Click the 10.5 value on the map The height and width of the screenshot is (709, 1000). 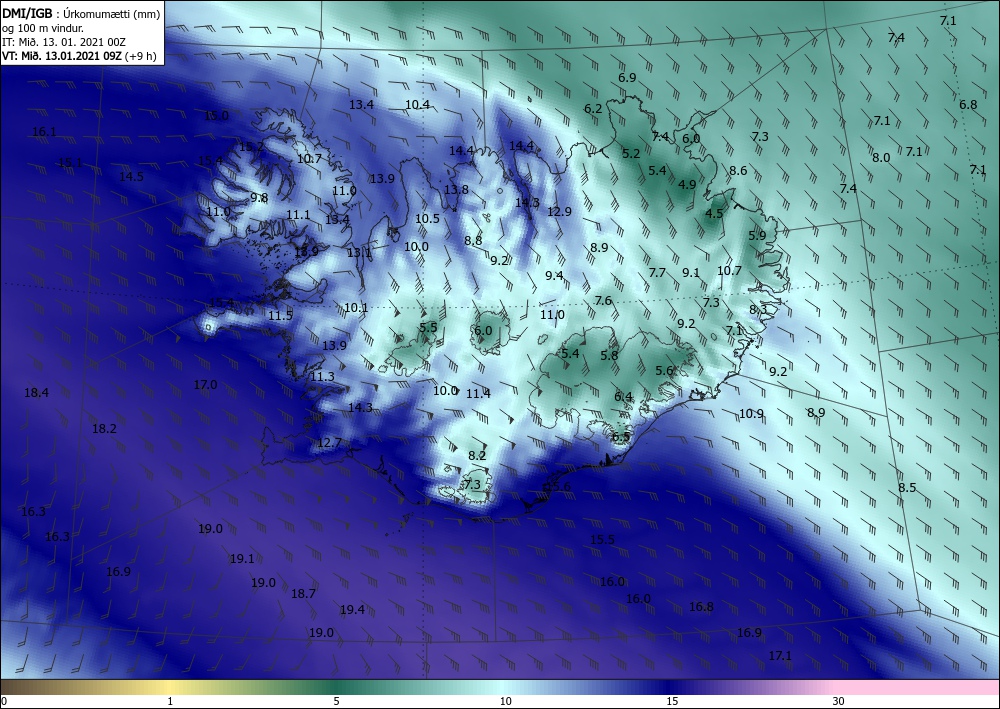[427, 219]
